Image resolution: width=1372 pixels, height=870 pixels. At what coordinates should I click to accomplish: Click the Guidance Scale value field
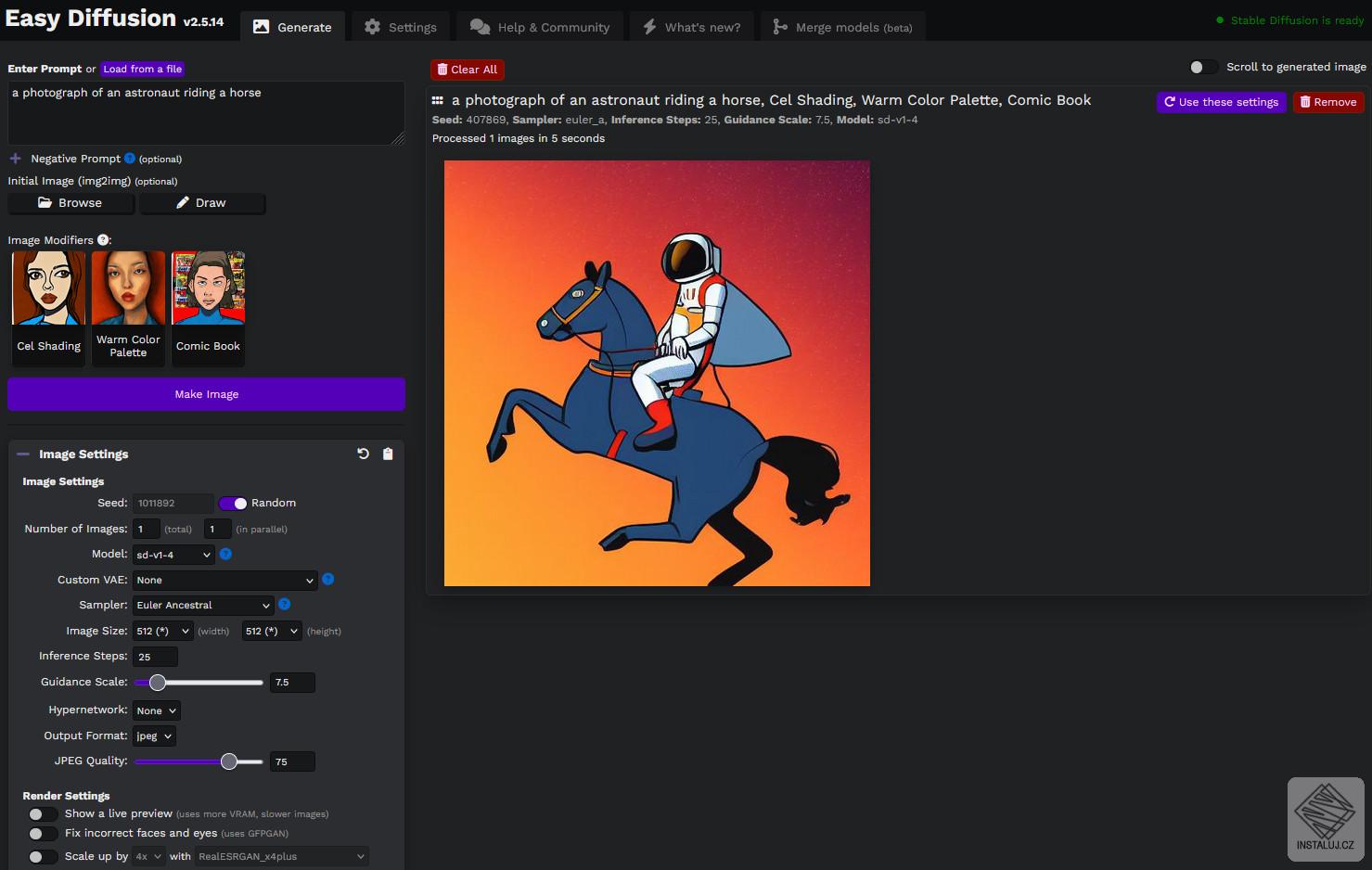292,683
